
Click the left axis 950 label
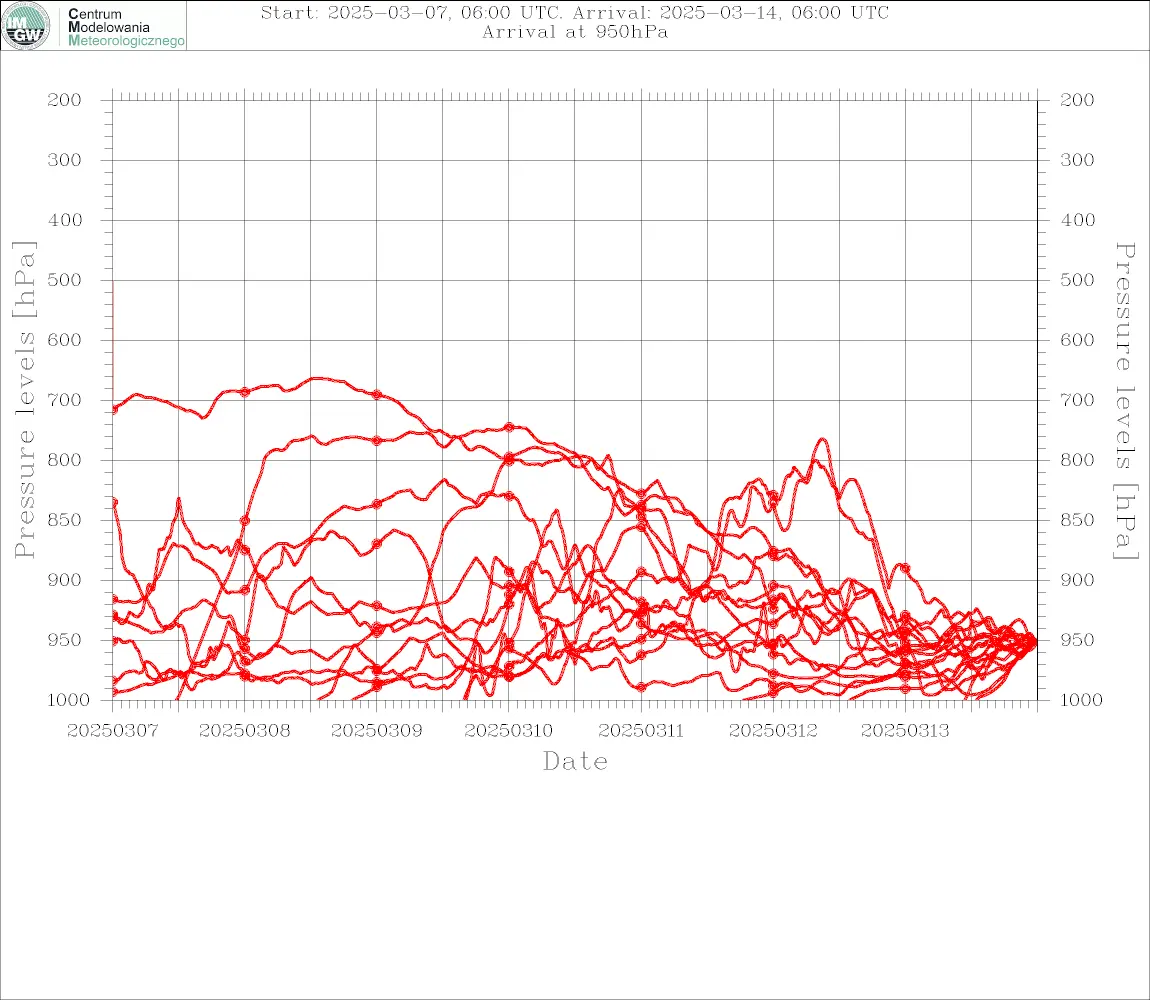pos(65,640)
